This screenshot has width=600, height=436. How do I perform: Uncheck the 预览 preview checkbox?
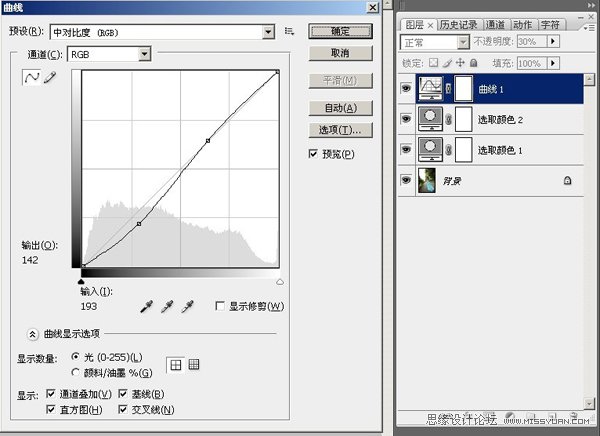point(314,153)
